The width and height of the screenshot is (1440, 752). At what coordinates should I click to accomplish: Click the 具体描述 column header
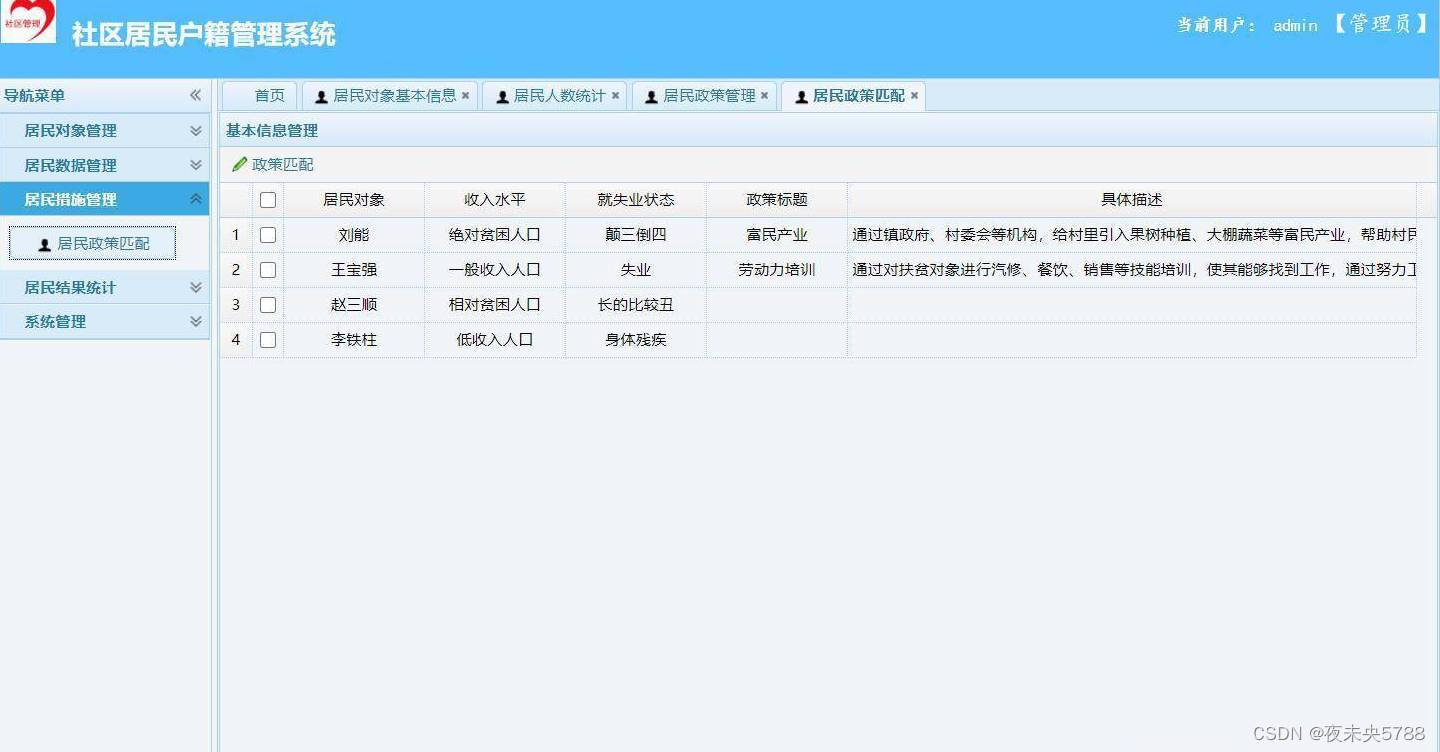click(x=1132, y=200)
